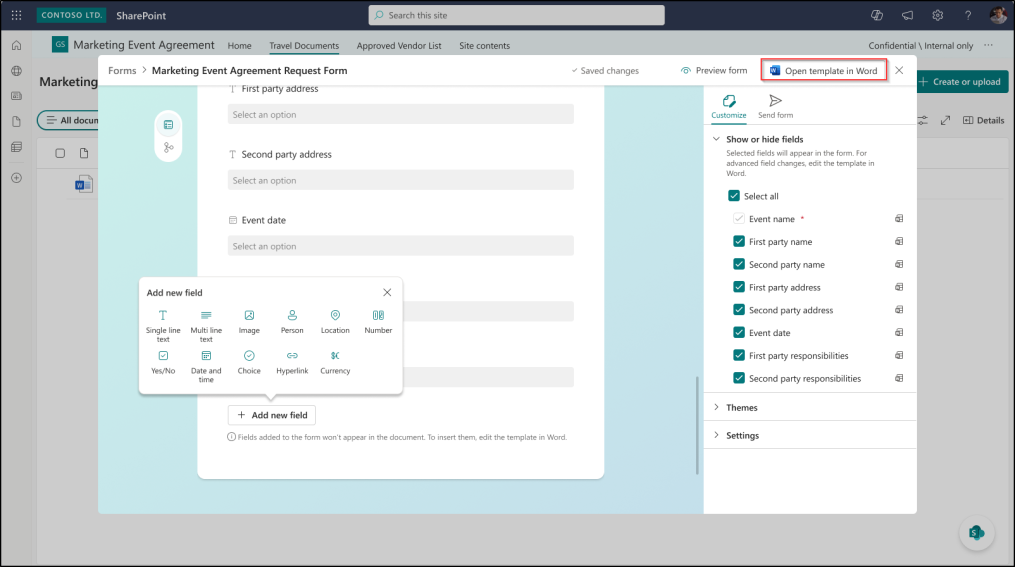The image size is (1015, 567).
Task: Uncheck the First party address checkbox
Action: pos(739,287)
